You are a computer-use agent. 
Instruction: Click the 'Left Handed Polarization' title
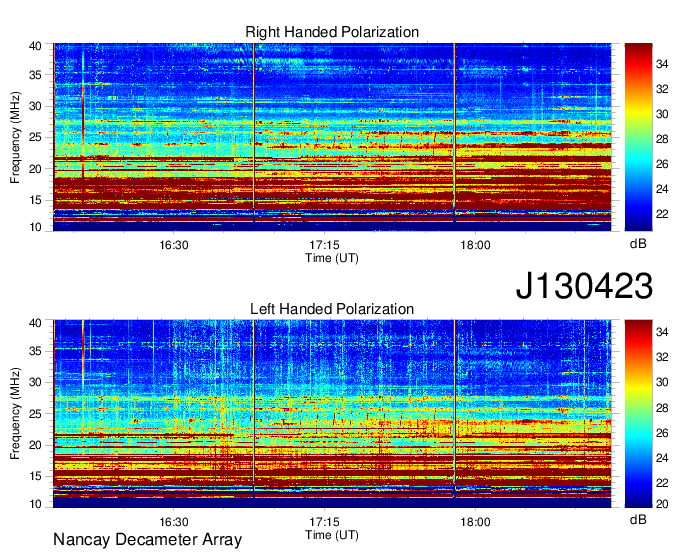(x=332, y=309)
